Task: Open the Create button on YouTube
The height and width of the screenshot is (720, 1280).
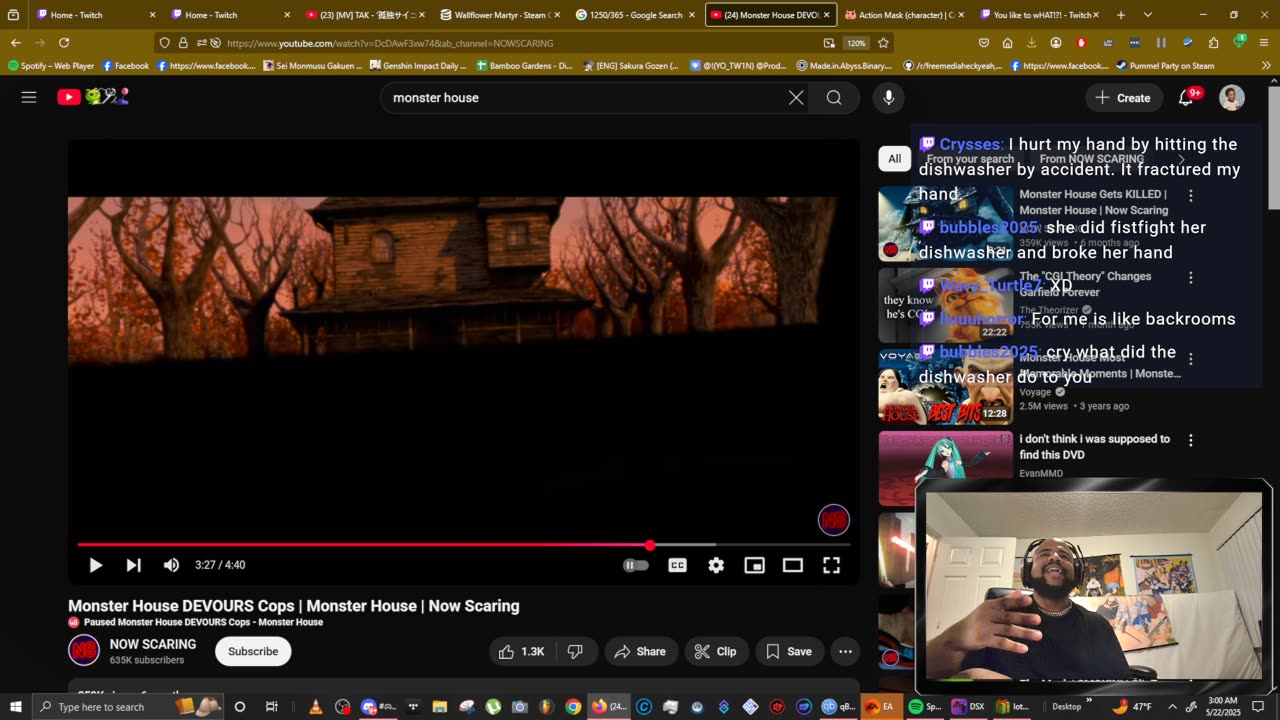Action: (x=1123, y=97)
